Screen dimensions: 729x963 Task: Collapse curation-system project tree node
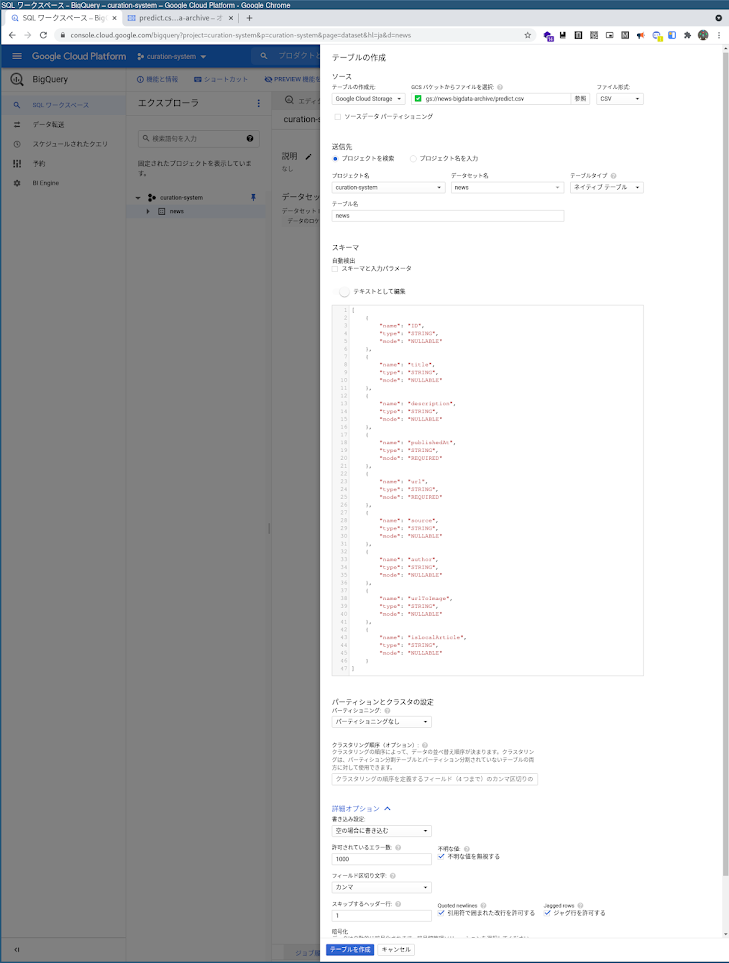[138, 198]
